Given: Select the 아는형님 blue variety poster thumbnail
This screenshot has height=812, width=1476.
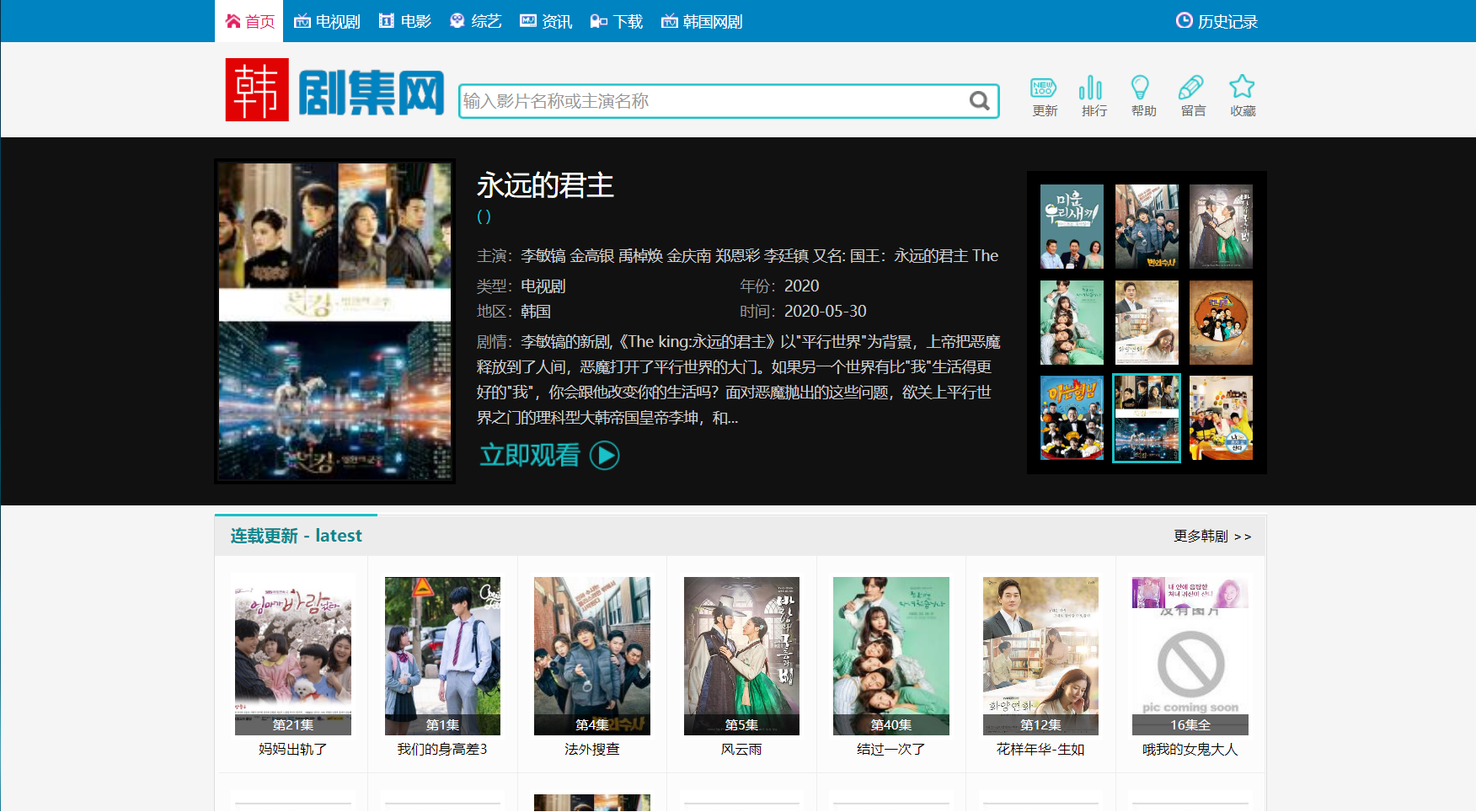Looking at the screenshot, I should pos(1072,418).
